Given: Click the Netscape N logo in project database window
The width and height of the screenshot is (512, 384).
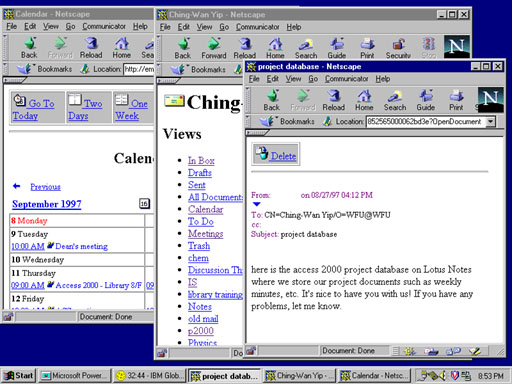Looking at the screenshot, I should click(x=490, y=100).
